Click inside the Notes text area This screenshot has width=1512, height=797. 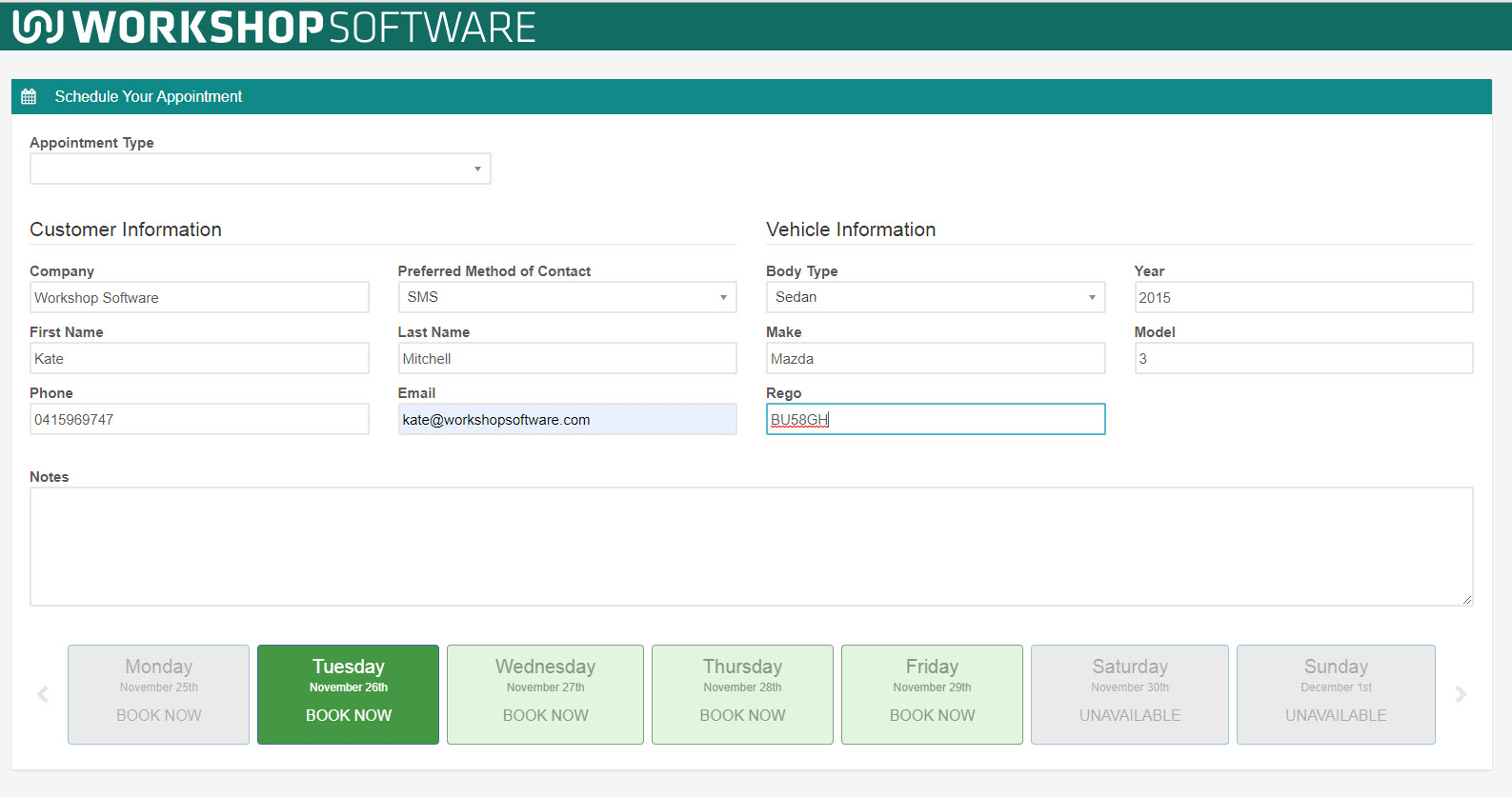click(751, 547)
